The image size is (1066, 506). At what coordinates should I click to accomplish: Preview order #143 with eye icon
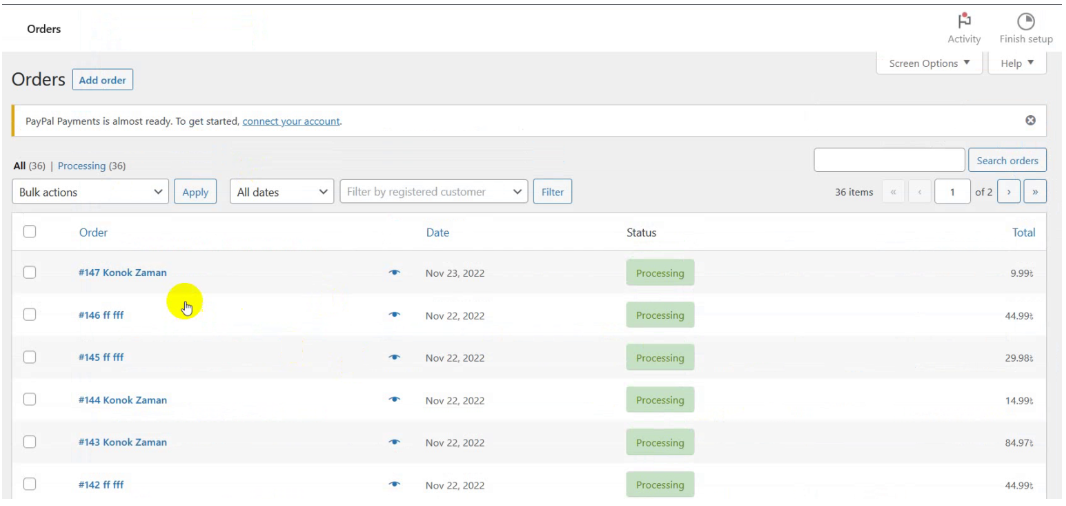[394, 442]
